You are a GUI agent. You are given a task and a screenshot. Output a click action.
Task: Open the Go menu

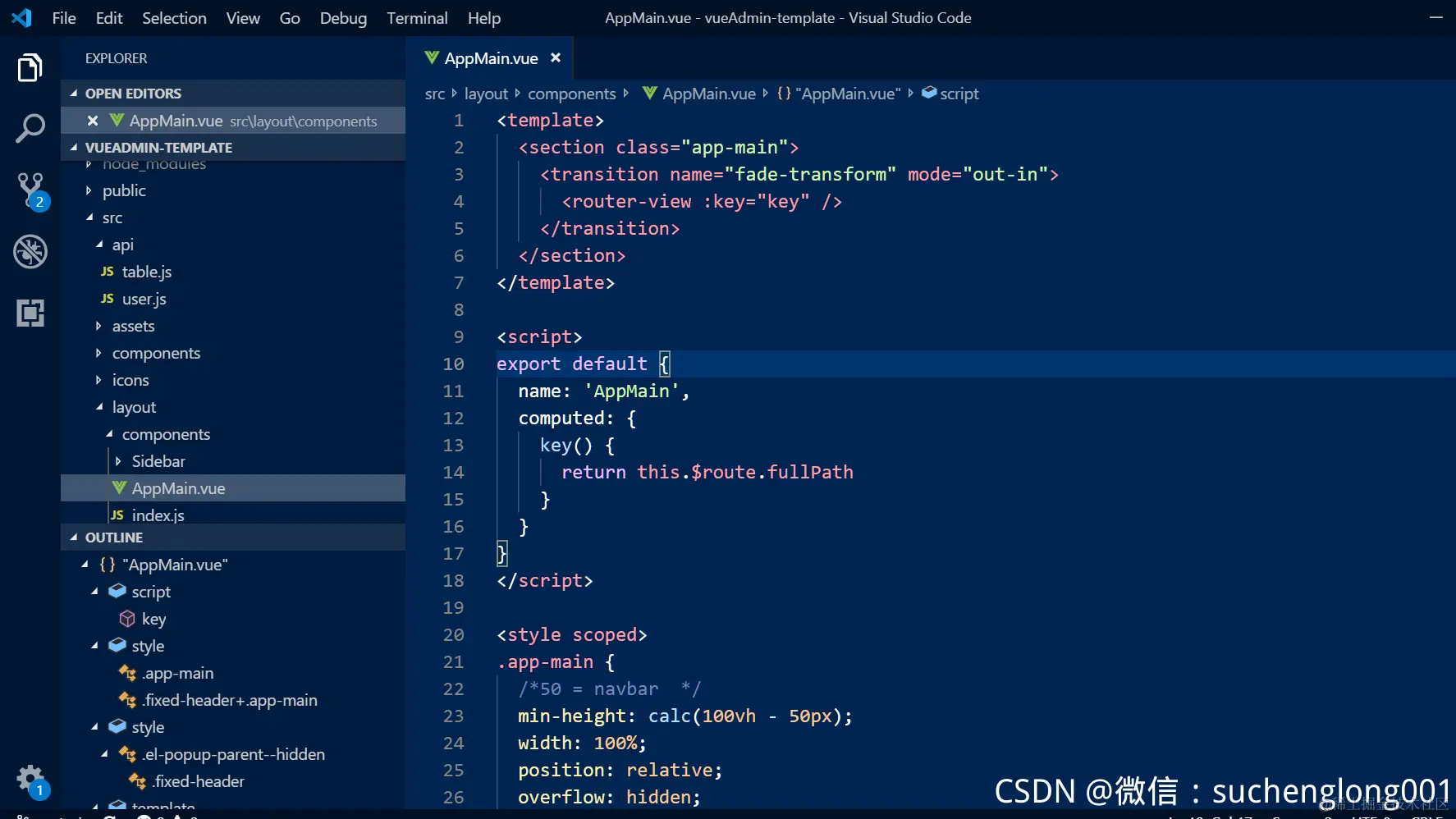(x=290, y=18)
